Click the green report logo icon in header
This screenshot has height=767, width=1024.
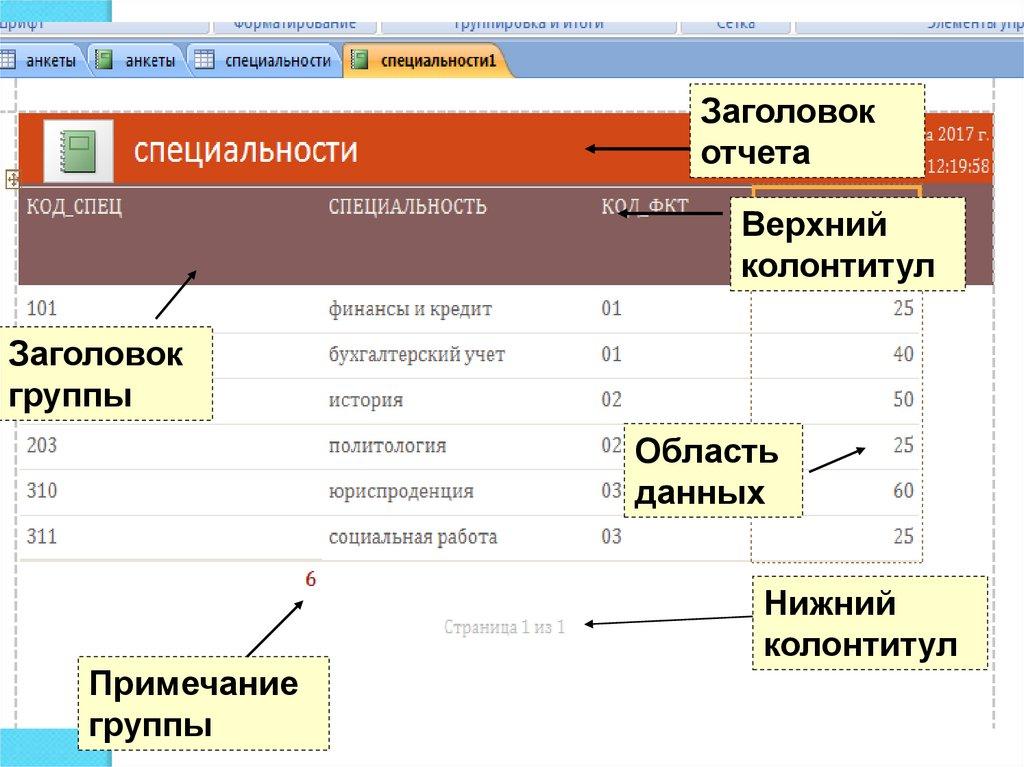pyautogui.click(x=77, y=151)
